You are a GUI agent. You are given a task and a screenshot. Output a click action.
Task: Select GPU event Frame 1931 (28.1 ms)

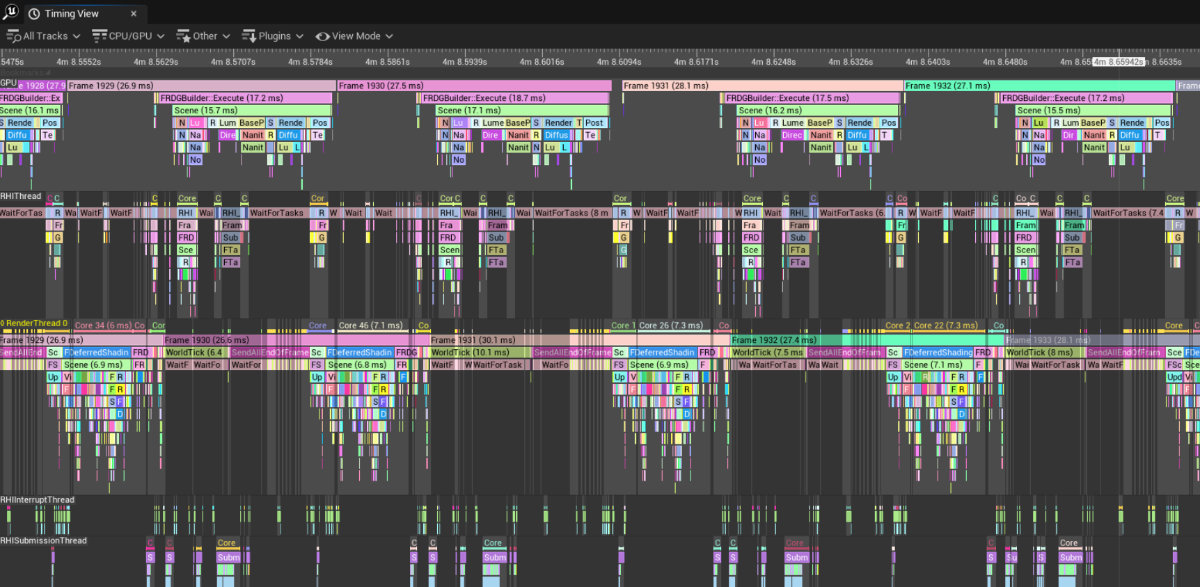click(x=762, y=86)
